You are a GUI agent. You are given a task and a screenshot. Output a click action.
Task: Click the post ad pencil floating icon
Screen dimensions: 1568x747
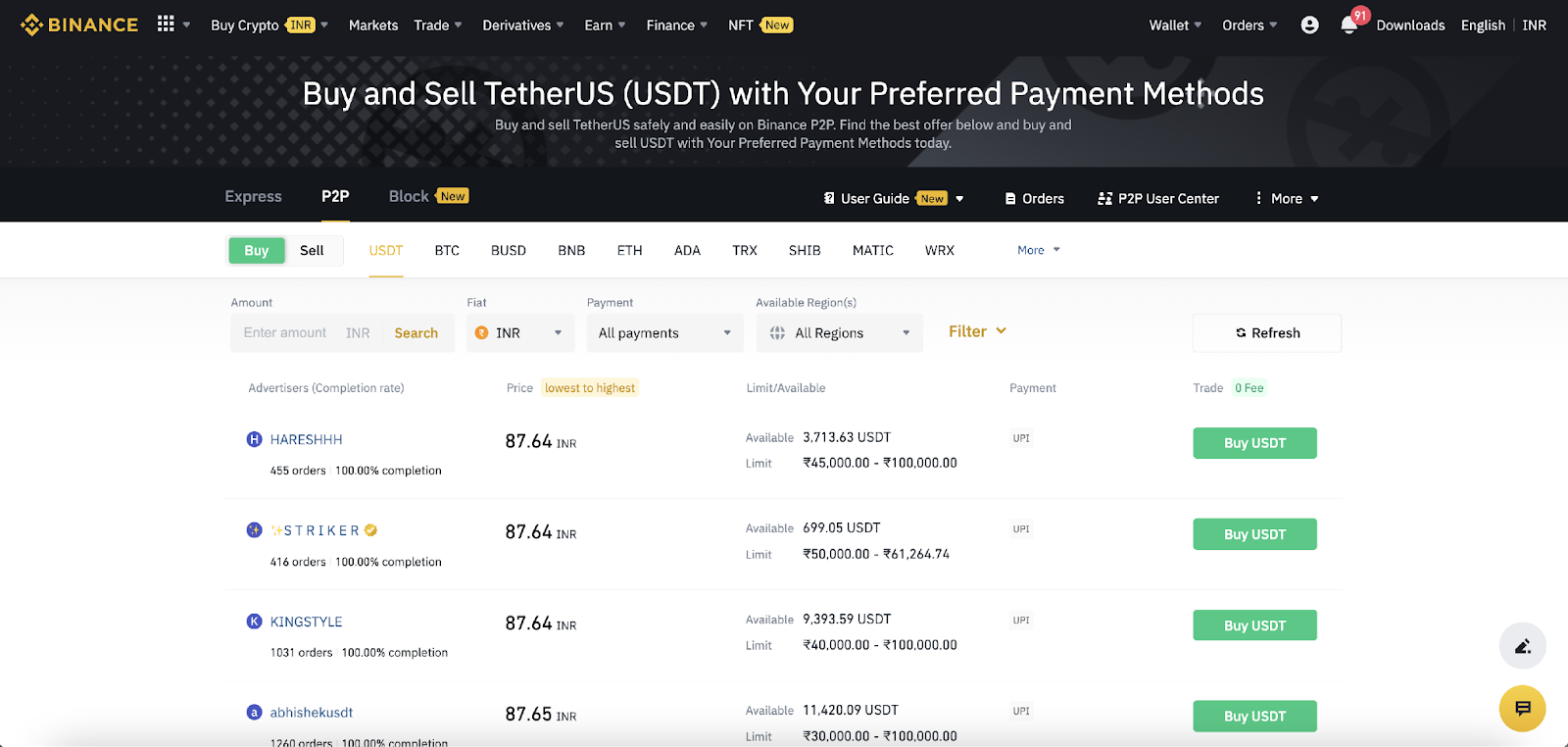click(1523, 646)
